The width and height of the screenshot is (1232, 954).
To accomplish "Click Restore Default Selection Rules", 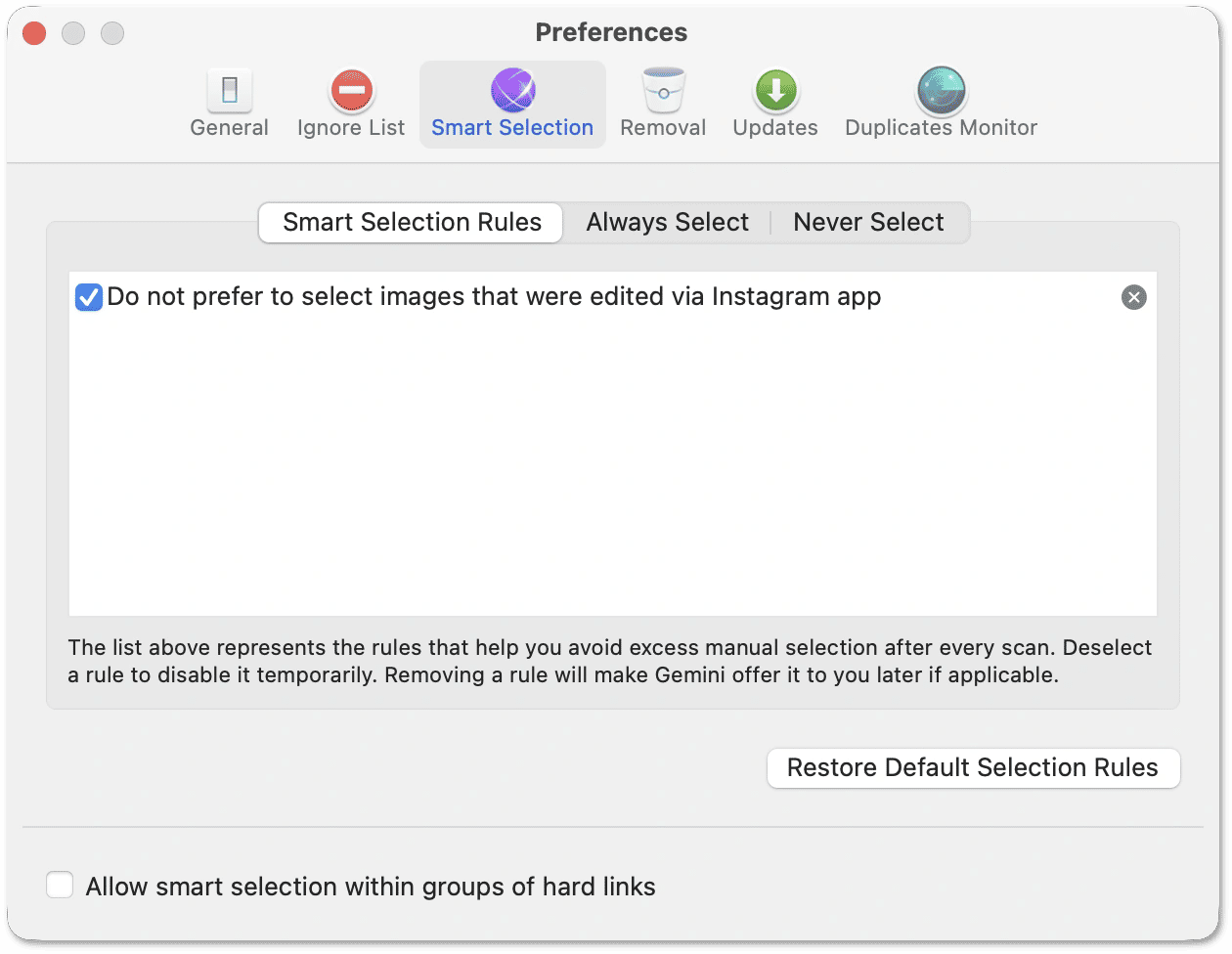I will coord(973,768).
